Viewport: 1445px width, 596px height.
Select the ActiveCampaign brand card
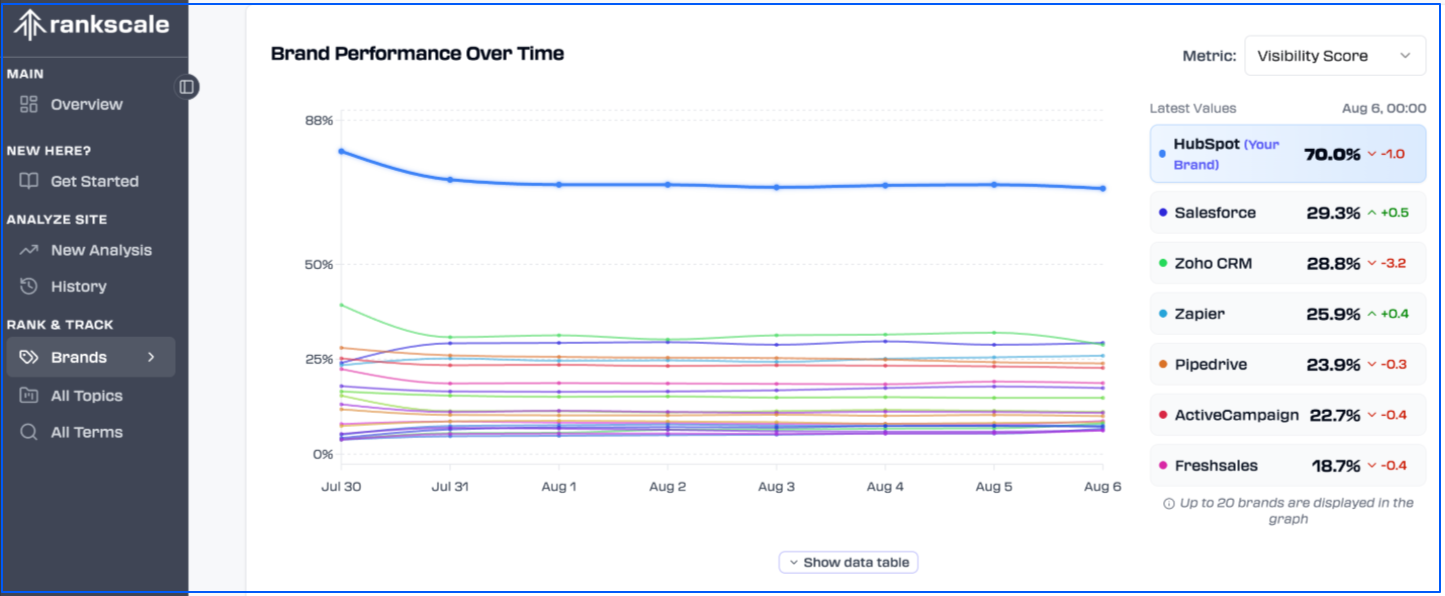tap(1288, 415)
